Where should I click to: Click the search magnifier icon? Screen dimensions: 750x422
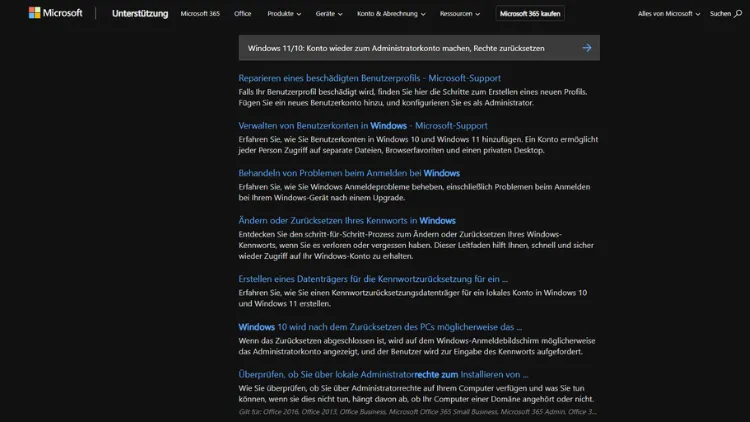pyautogui.click(x=738, y=13)
